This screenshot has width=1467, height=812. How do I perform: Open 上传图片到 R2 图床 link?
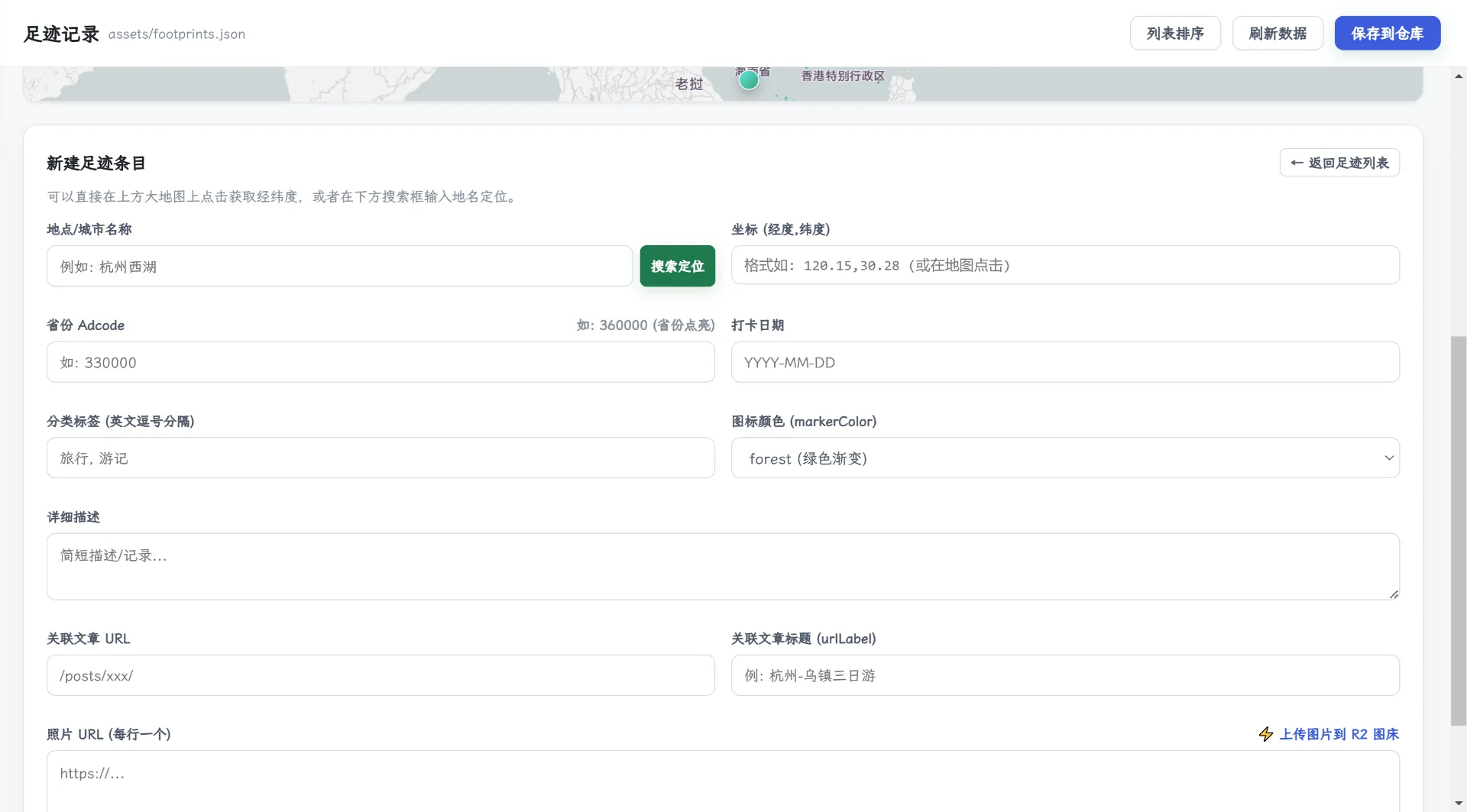tap(1339, 734)
